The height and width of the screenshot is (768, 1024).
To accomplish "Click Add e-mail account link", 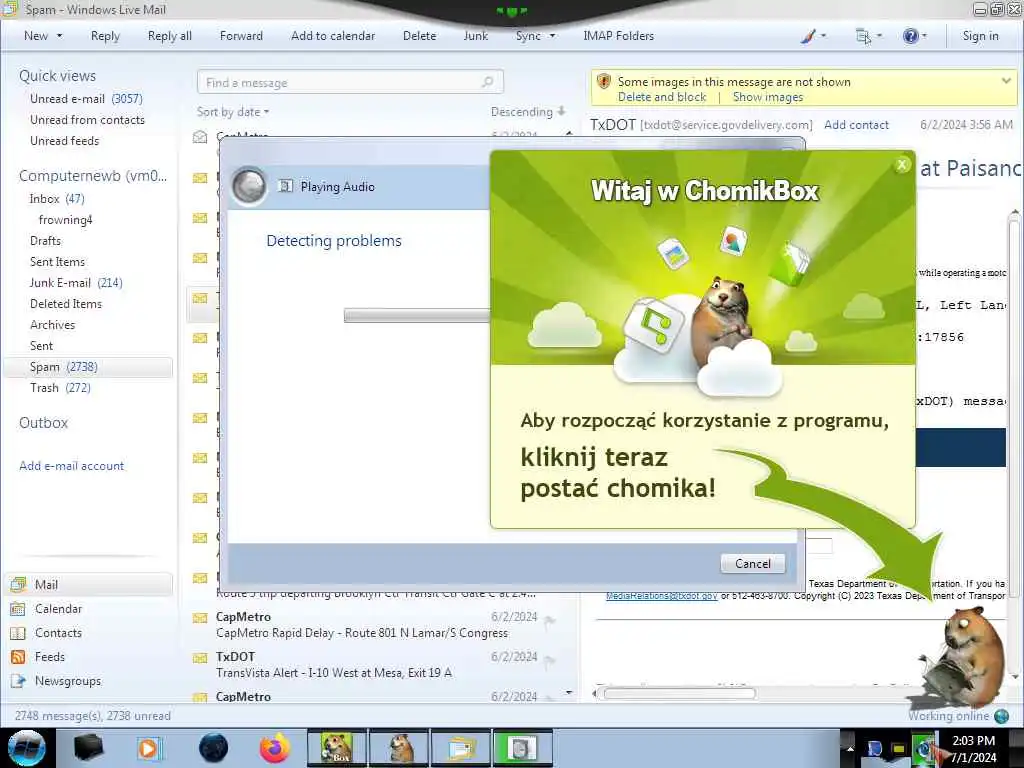I will pos(71,466).
